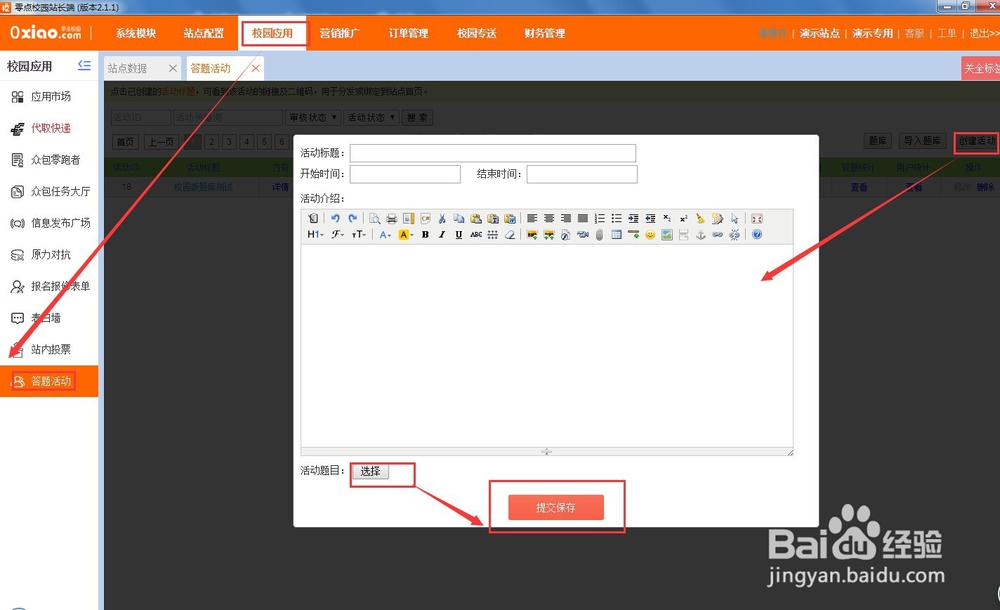Open text color picker
Viewport: 1000px width, 610px height.
(385, 234)
